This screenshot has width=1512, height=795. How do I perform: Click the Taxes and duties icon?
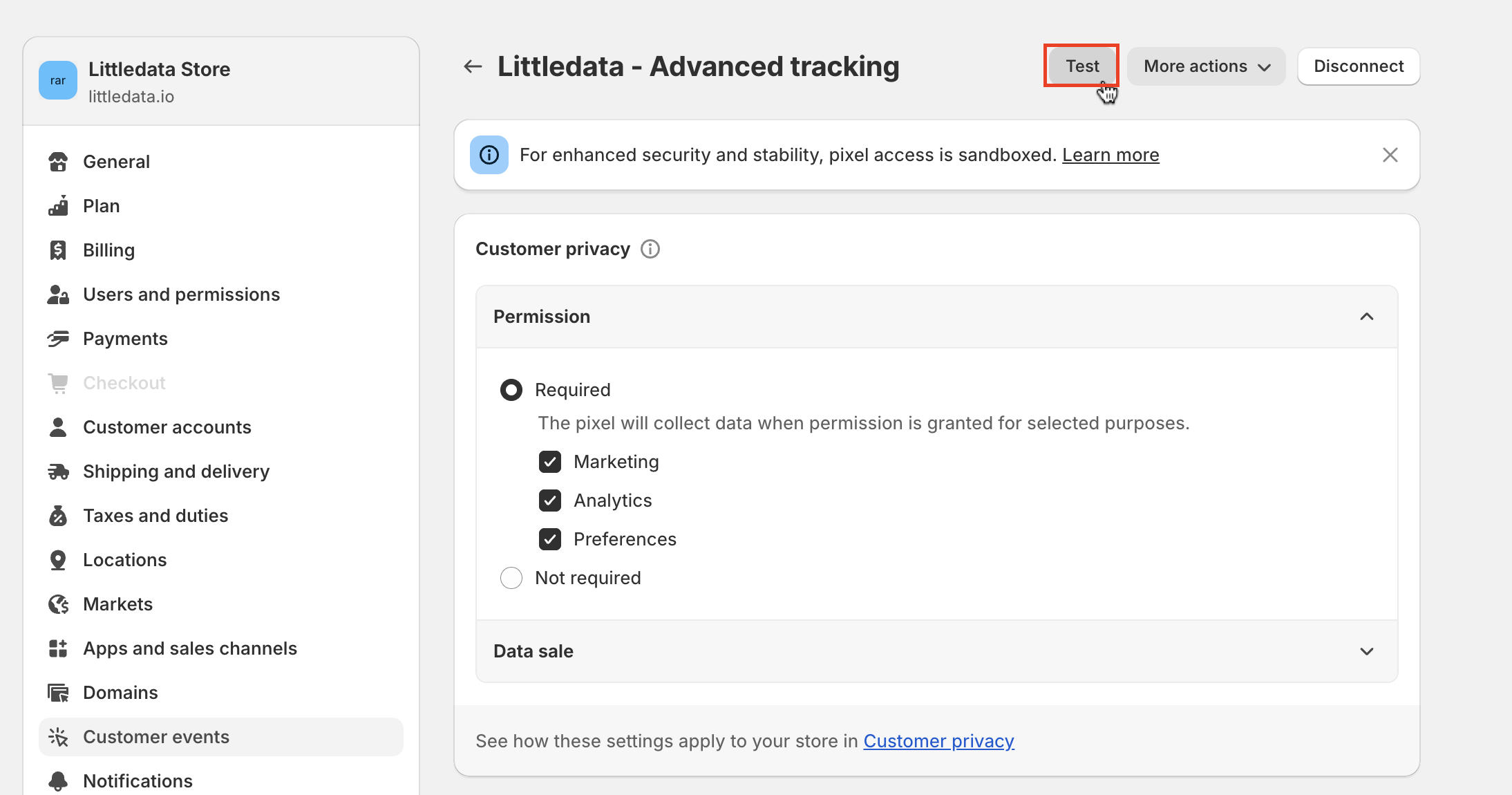point(58,516)
